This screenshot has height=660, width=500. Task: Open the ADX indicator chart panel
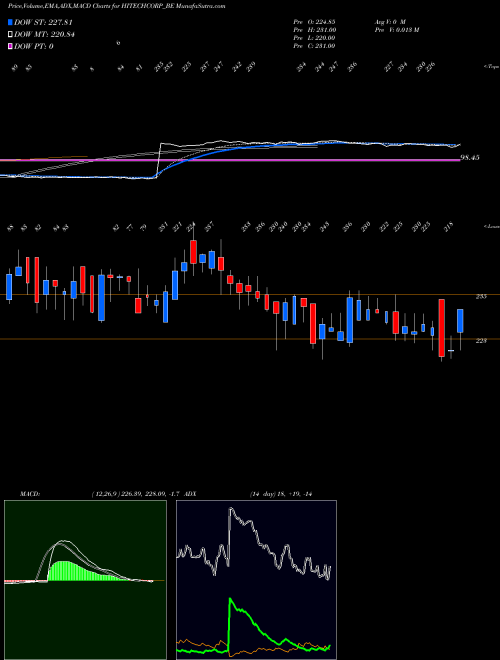click(x=256, y=580)
